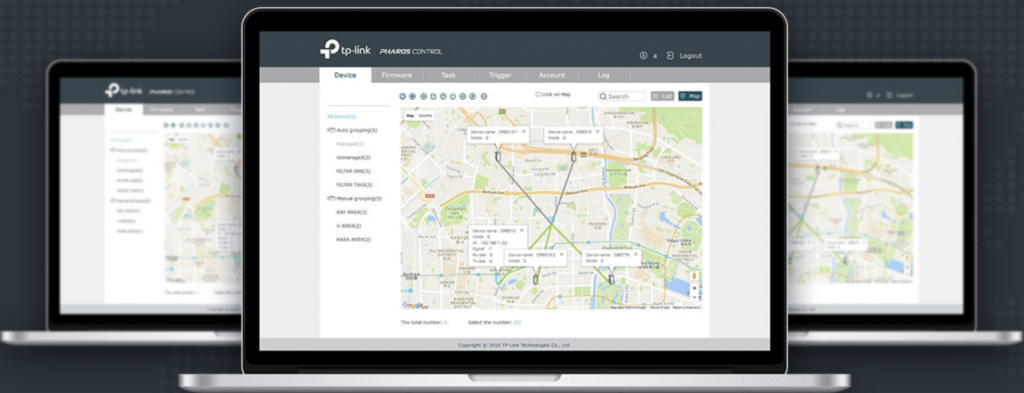Click the plus-circle add device toolbar icon
Image resolution: width=1024 pixels, height=393 pixels.
[412, 96]
